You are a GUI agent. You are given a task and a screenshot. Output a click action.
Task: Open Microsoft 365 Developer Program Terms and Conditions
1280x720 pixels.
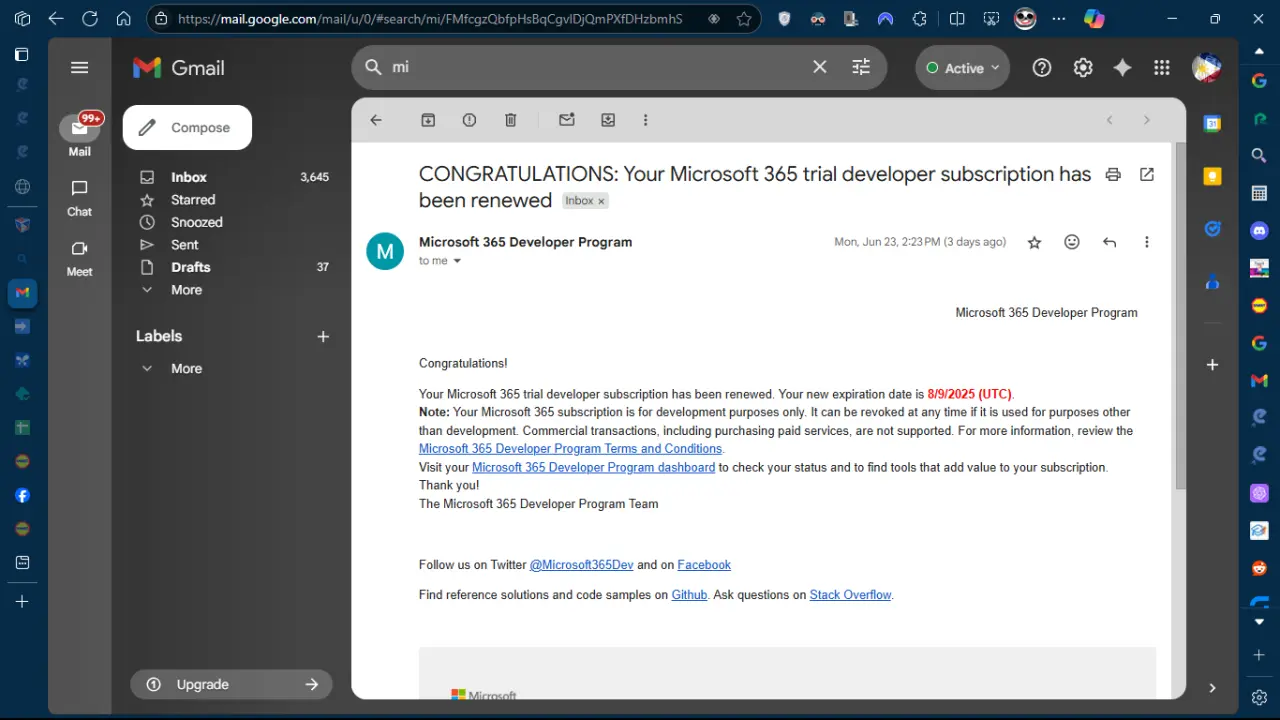[x=570, y=449]
